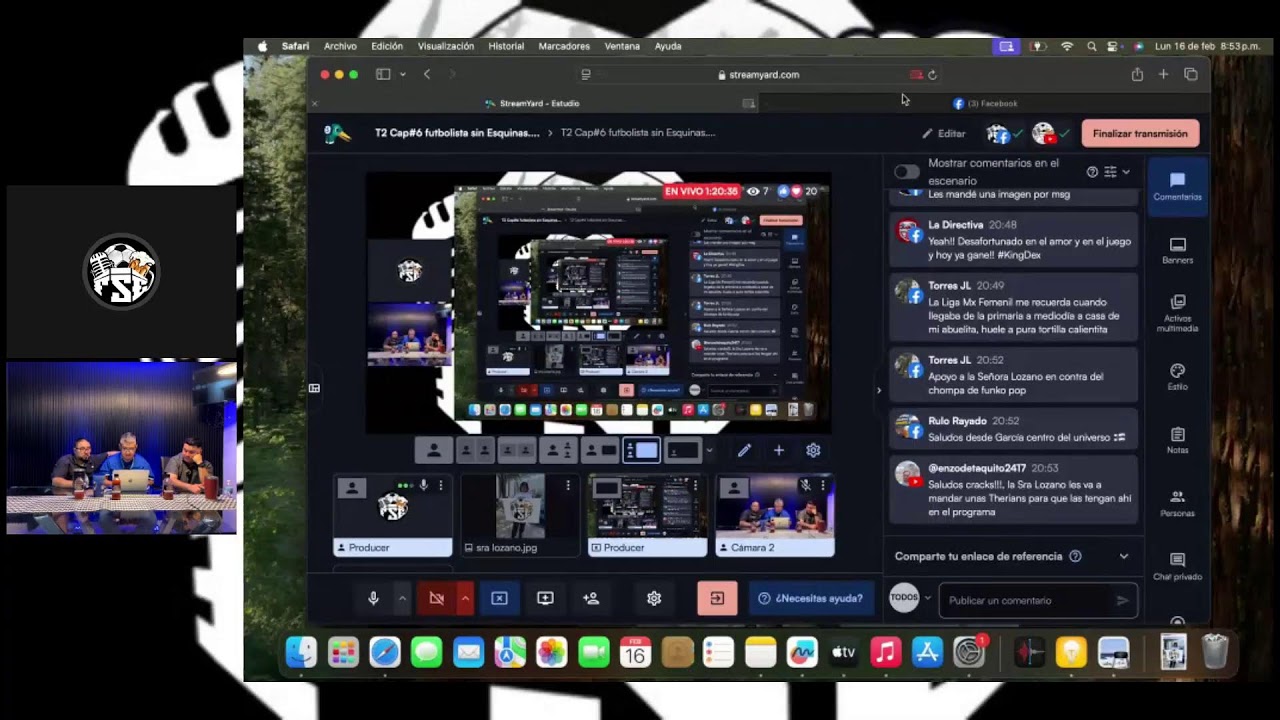Click the present/share screen icon
1280x720 pixels.
click(545, 598)
